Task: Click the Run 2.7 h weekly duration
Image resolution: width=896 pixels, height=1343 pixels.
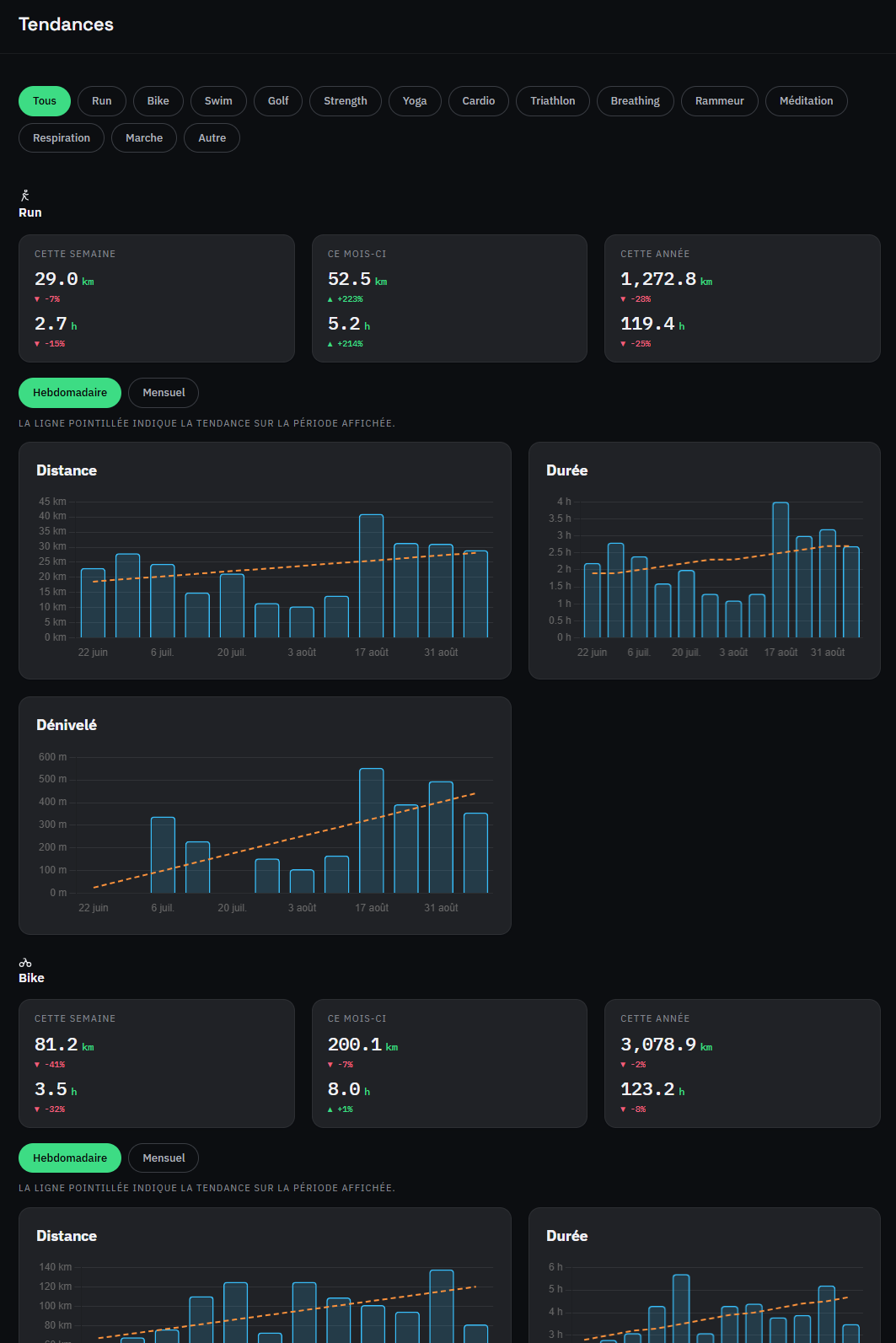Action: [56, 324]
